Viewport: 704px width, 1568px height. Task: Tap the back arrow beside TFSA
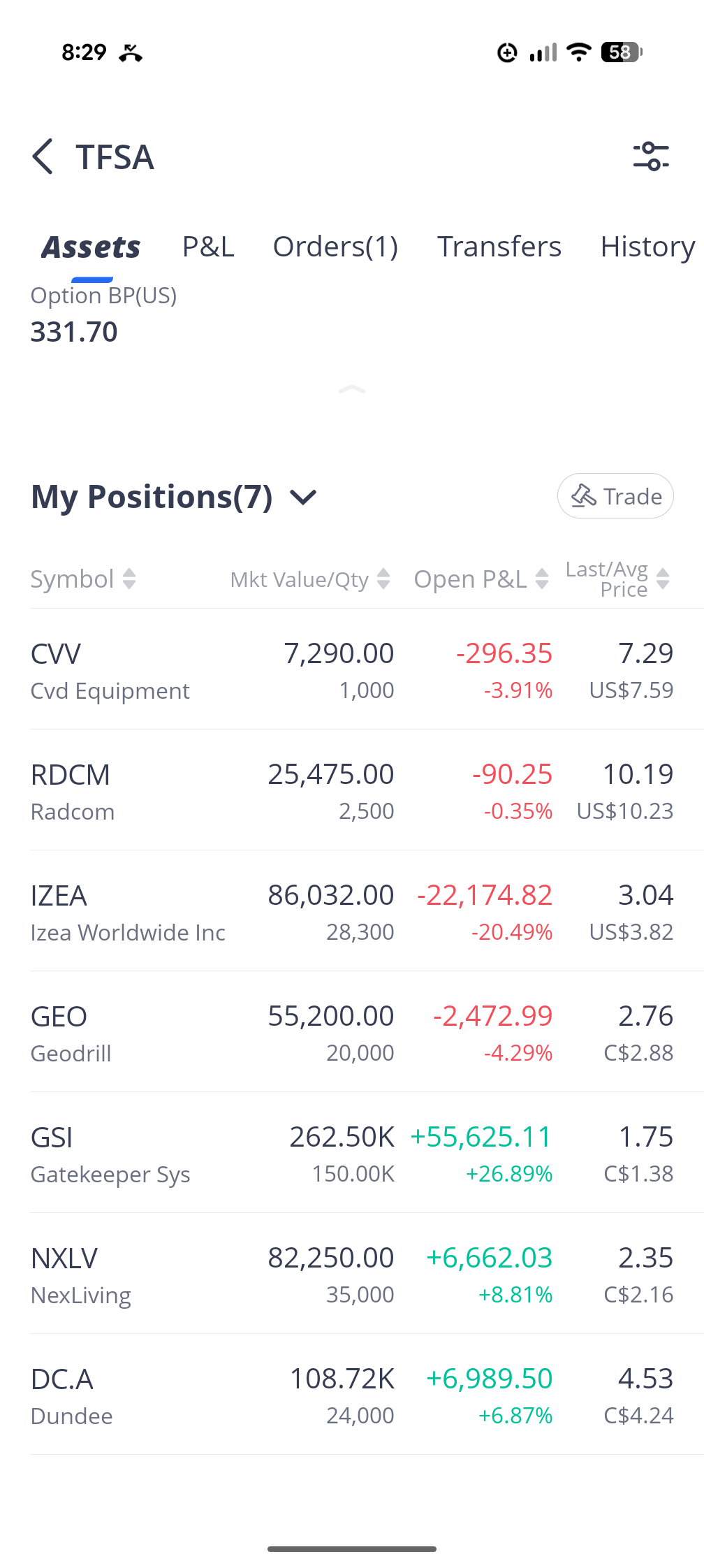(43, 156)
